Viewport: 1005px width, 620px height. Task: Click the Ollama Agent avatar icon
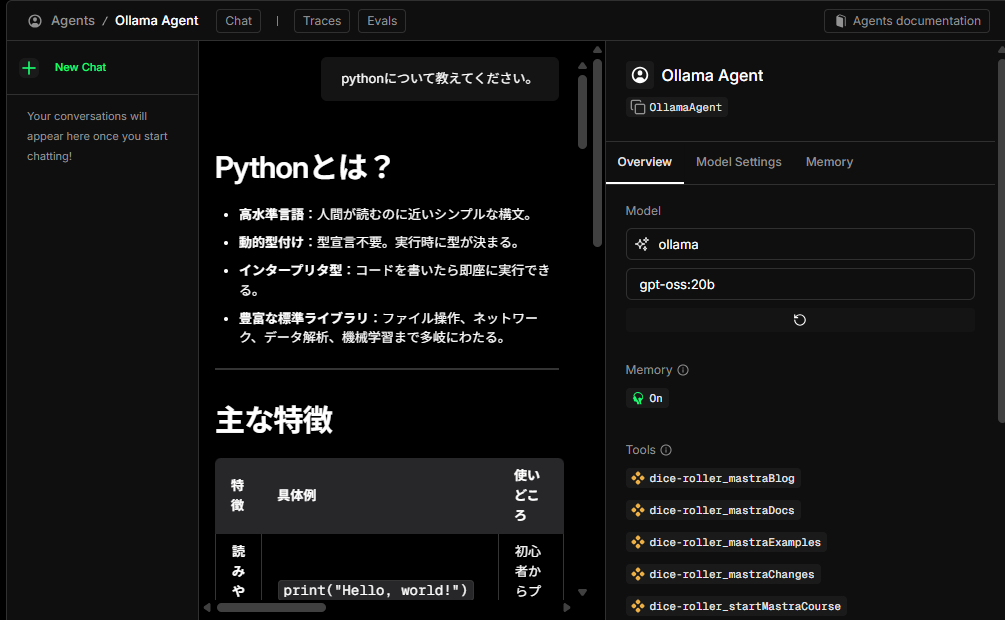pos(640,75)
